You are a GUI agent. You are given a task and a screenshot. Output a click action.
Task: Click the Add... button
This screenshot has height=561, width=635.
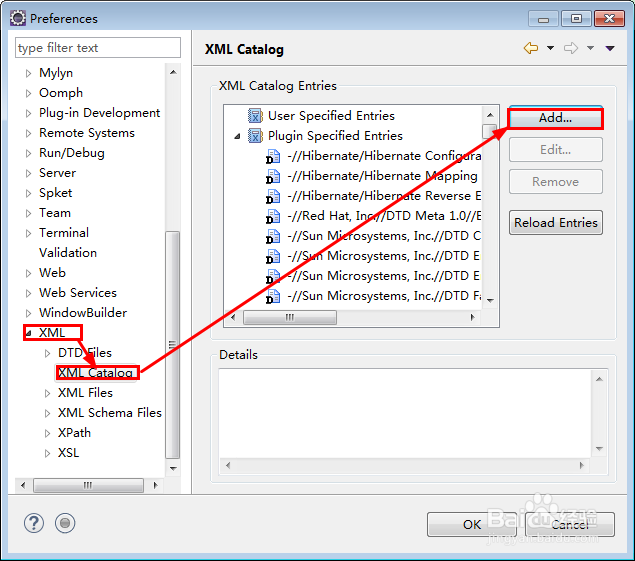(555, 118)
